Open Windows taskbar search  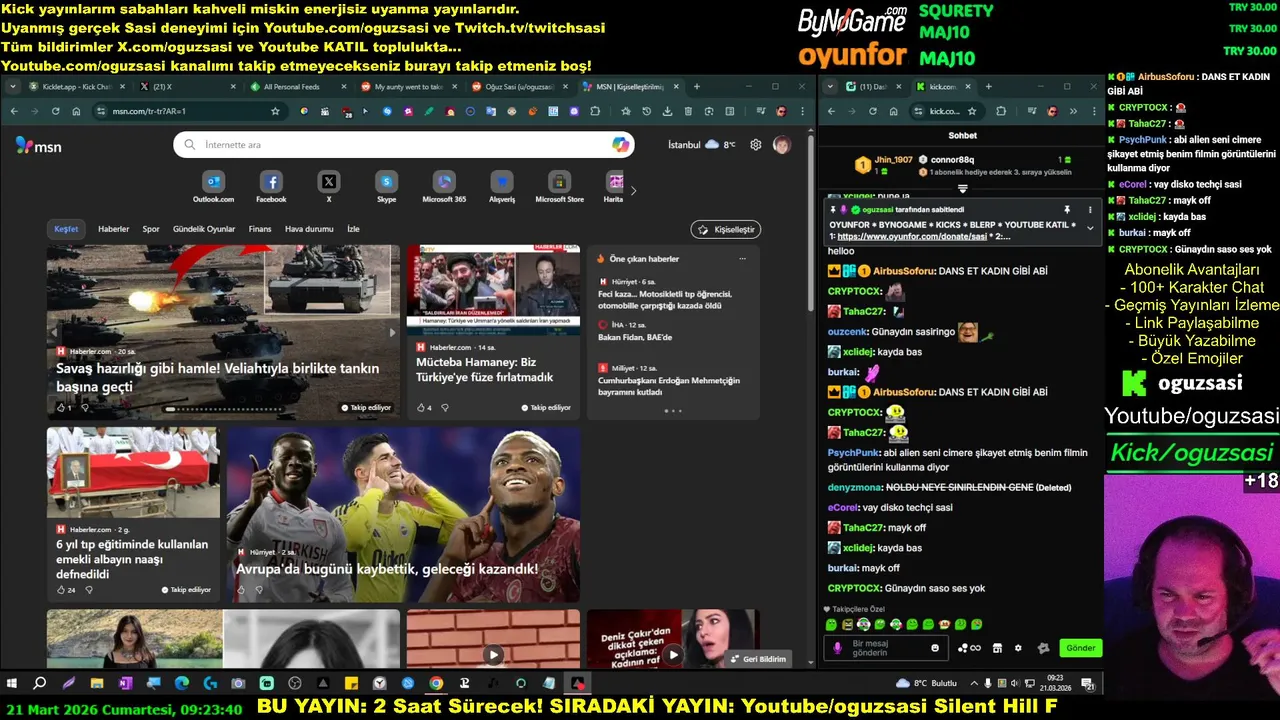tap(40, 684)
